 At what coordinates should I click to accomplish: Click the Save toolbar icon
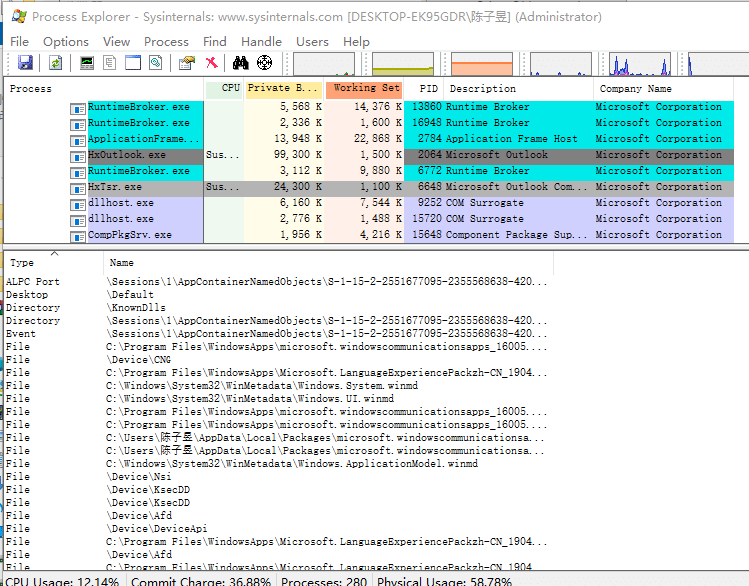click(x=25, y=63)
